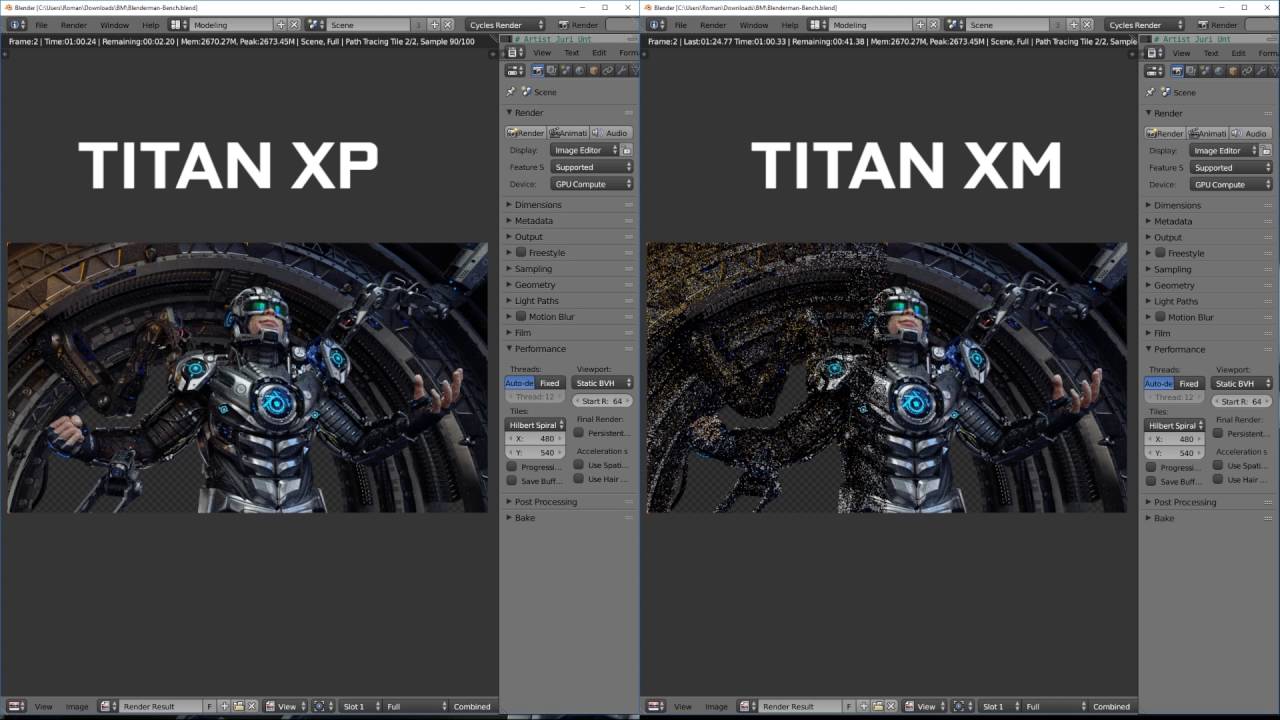Browse images icon beside Render Result in the left window
Viewport: 1280px width, 720px height.
pos(107,706)
